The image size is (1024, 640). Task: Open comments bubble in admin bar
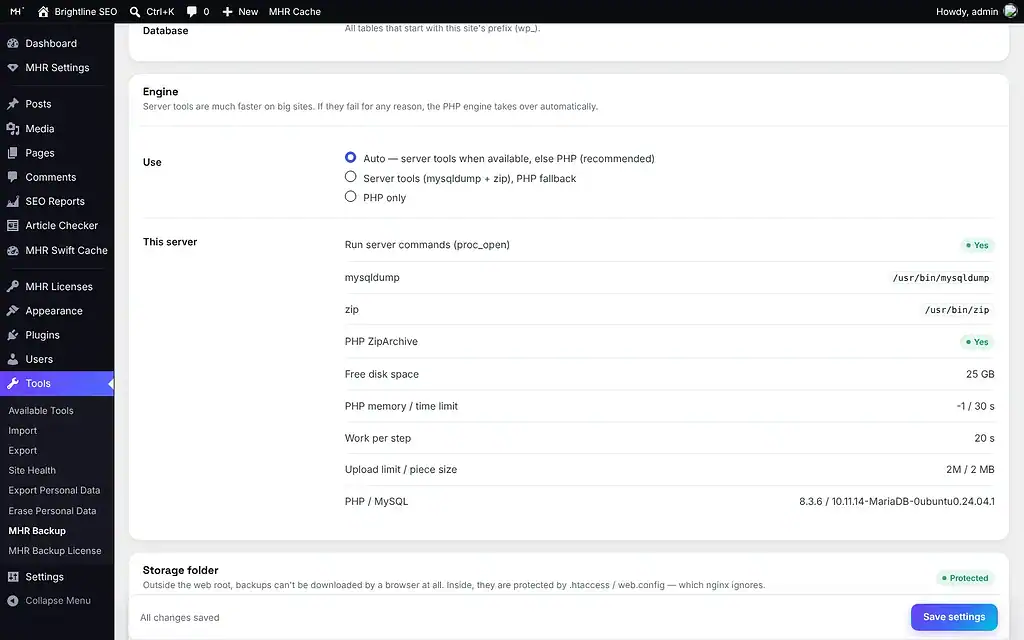(192, 12)
